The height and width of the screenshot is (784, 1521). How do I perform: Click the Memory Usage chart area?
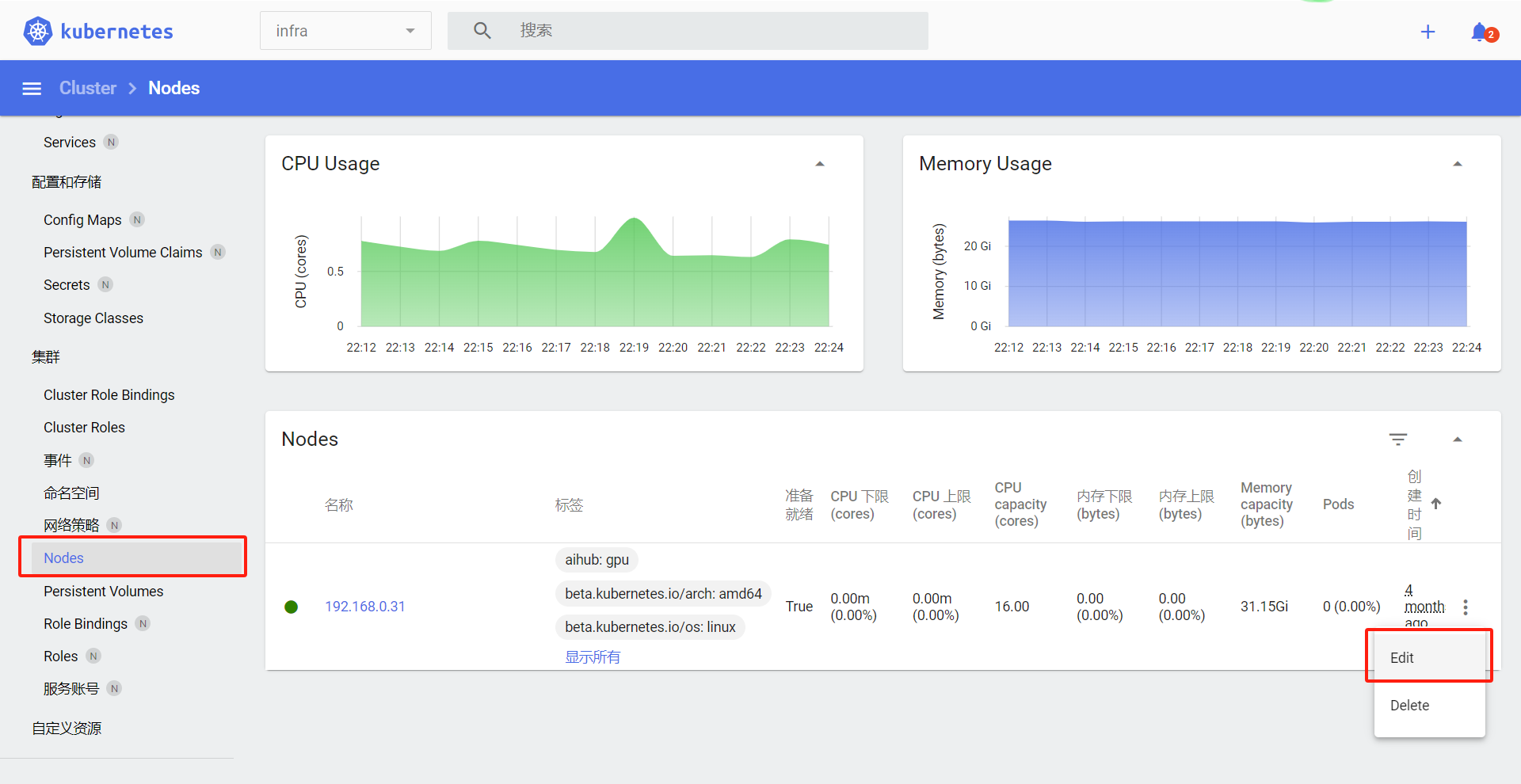[x=1237, y=273]
